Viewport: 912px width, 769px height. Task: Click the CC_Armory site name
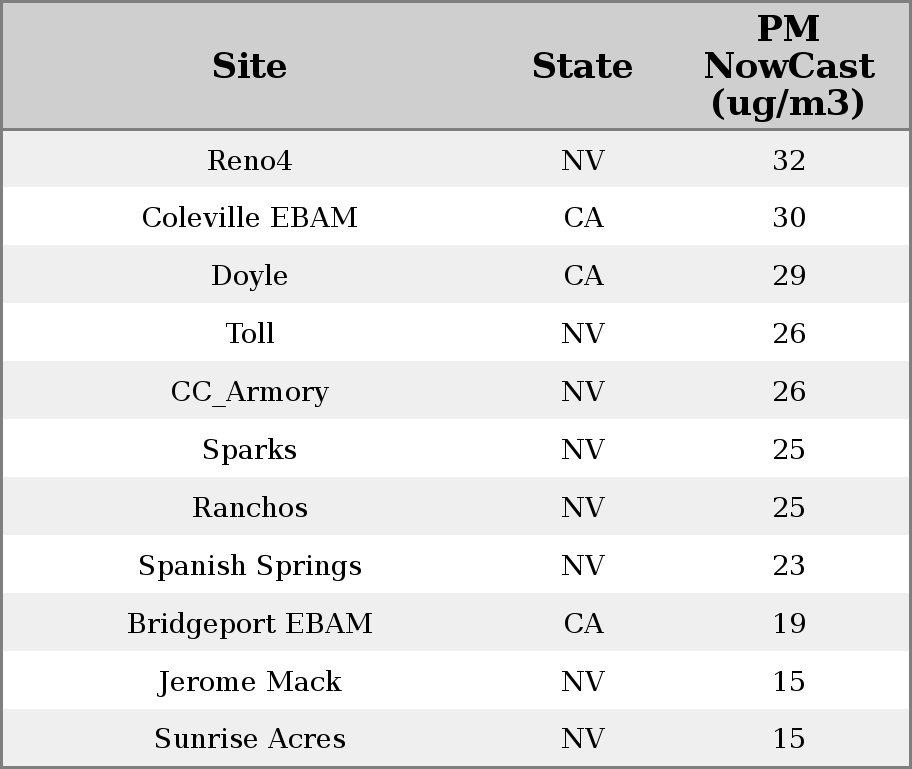point(249,391)
